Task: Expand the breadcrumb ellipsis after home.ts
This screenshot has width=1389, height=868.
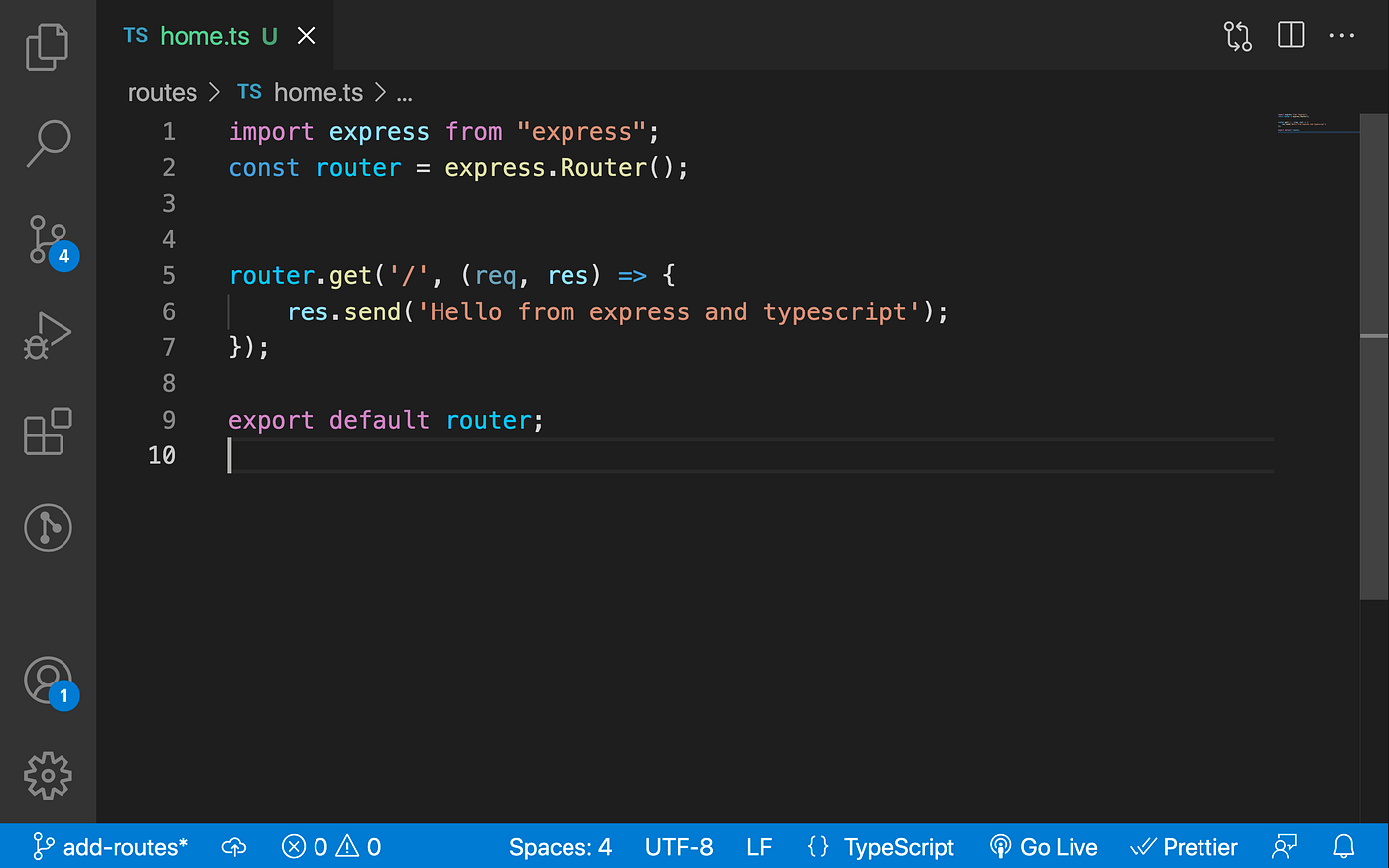Action: click(404, 92)
